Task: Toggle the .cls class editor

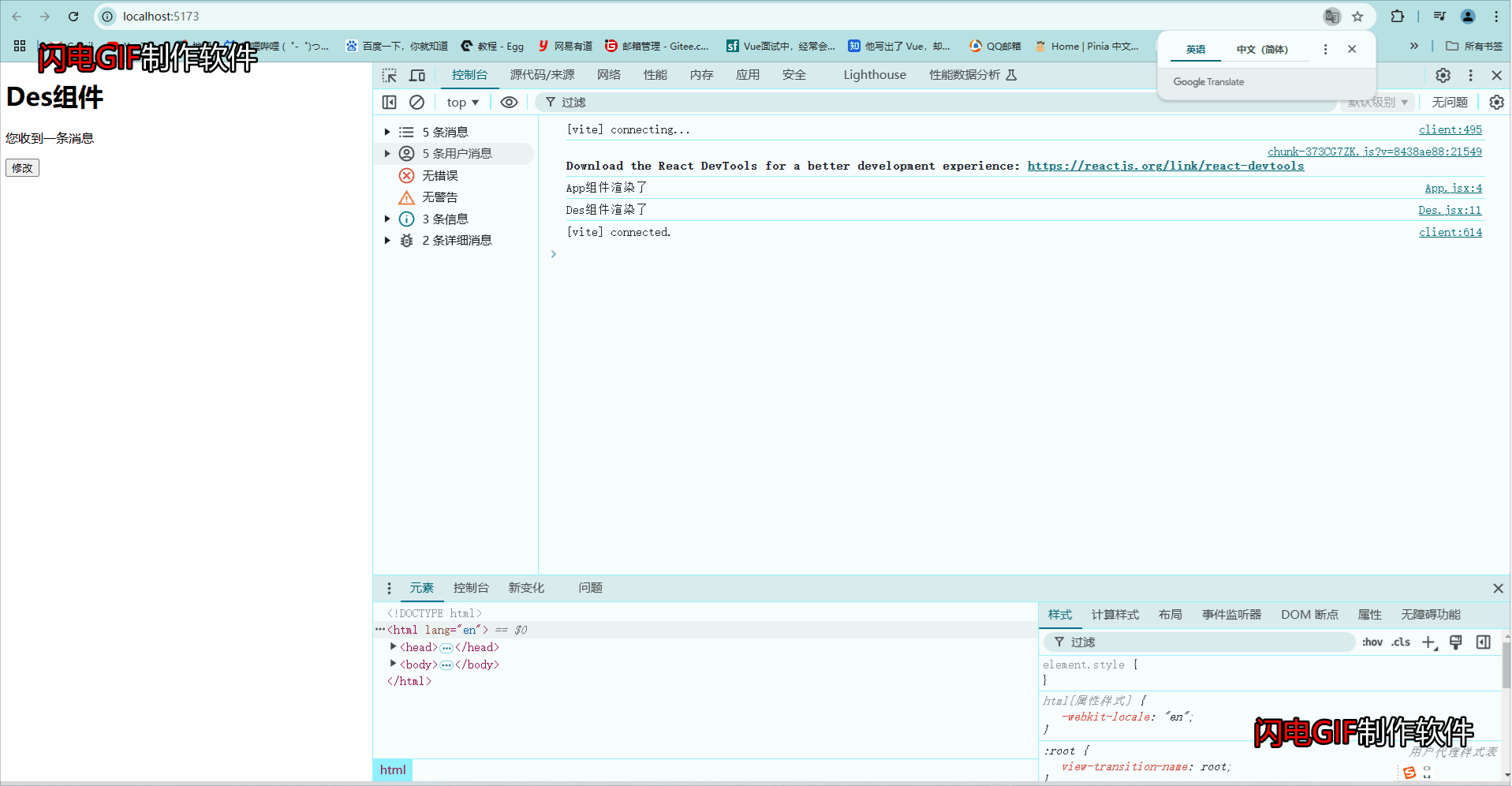Action: coord(1400,642)
